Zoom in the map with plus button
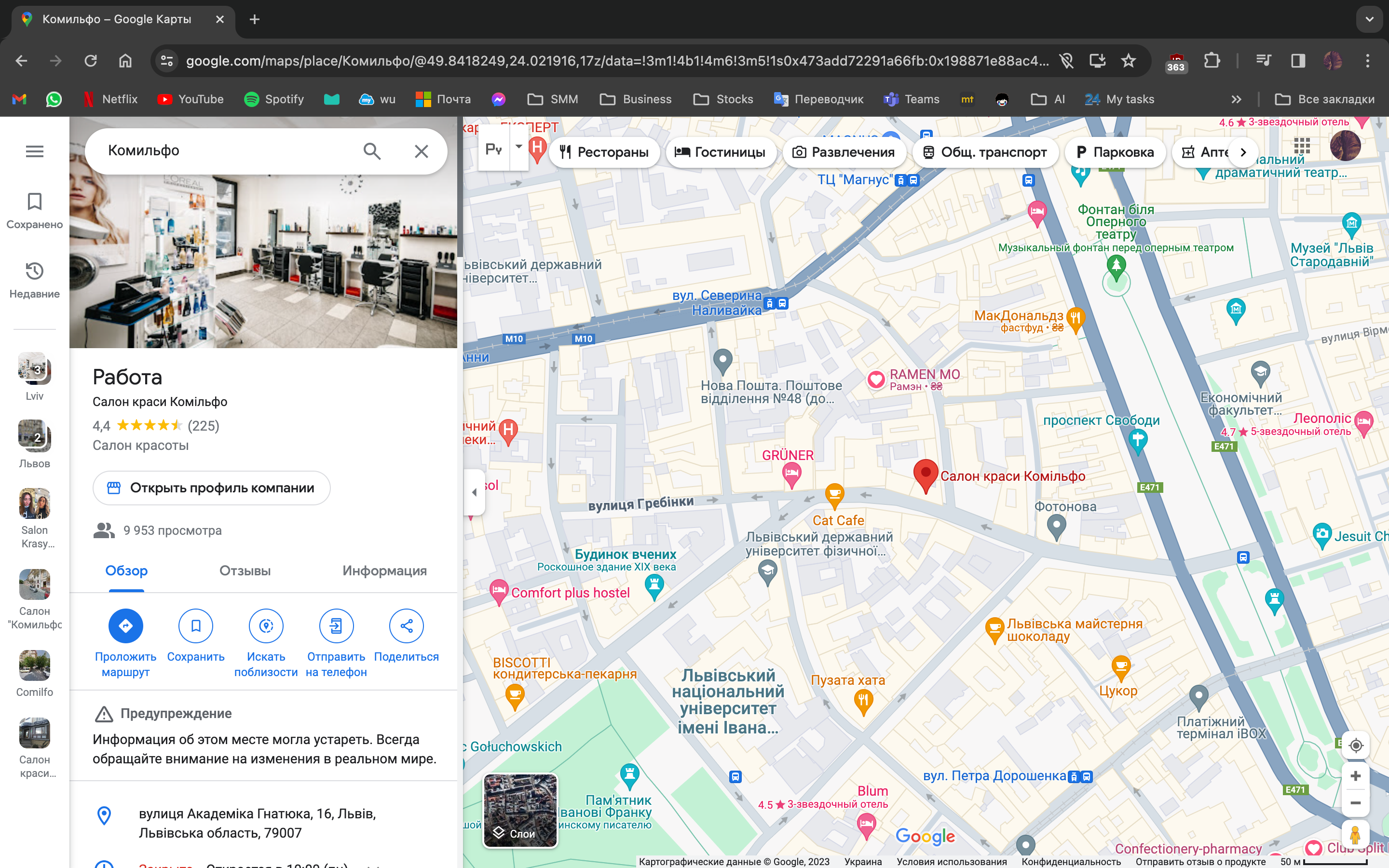This screenshot has height=868, width=1389. coord(1356,776)
